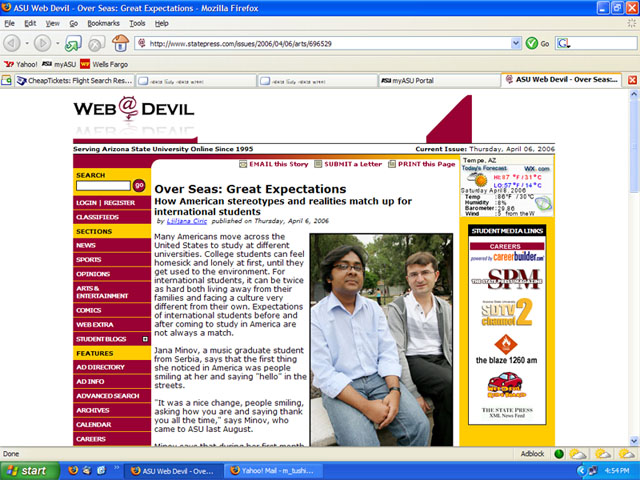Switch to the myASU Portal tab

pos(439,81)
